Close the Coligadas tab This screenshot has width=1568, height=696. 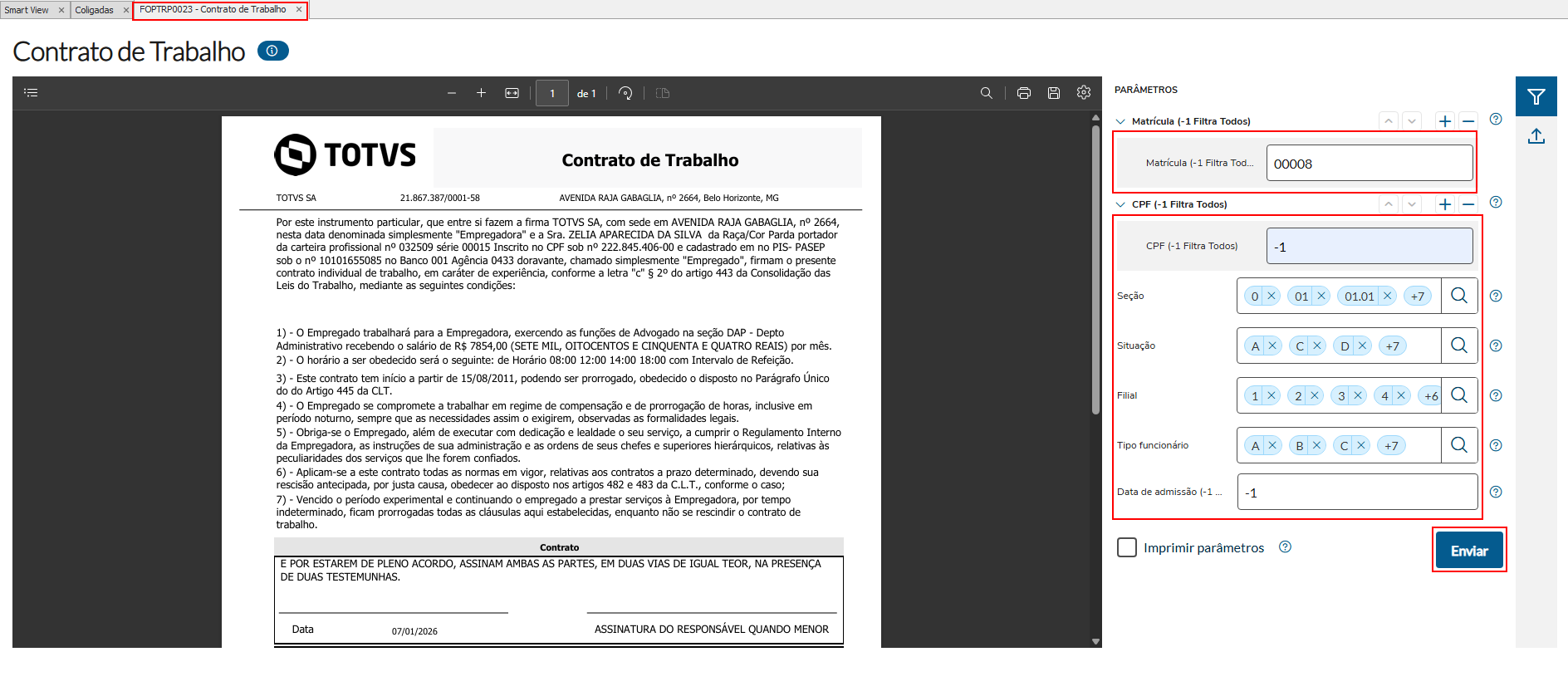pyautogui.click(x=126, y=10)
